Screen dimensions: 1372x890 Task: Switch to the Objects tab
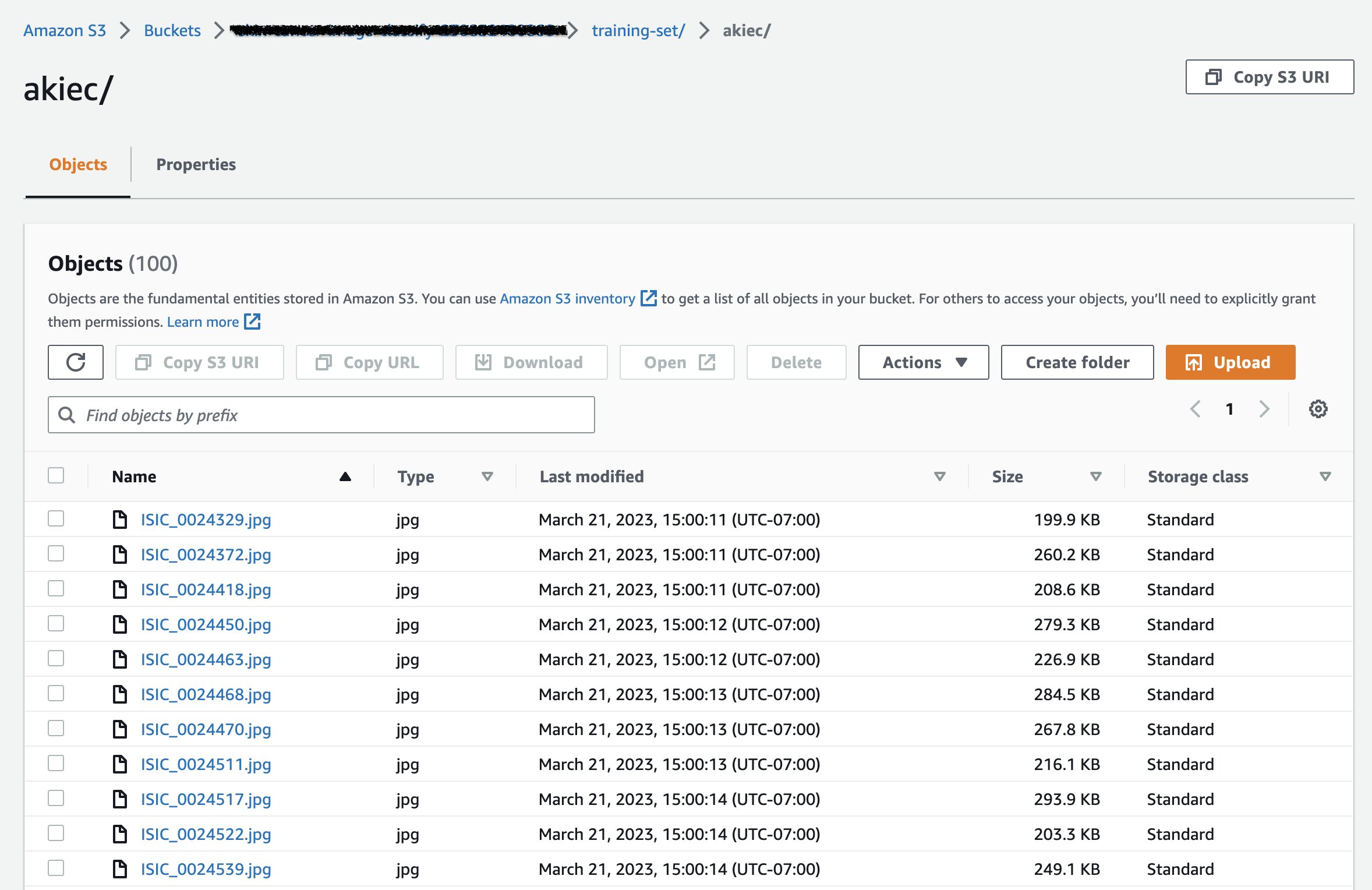(x=78, y=165)
